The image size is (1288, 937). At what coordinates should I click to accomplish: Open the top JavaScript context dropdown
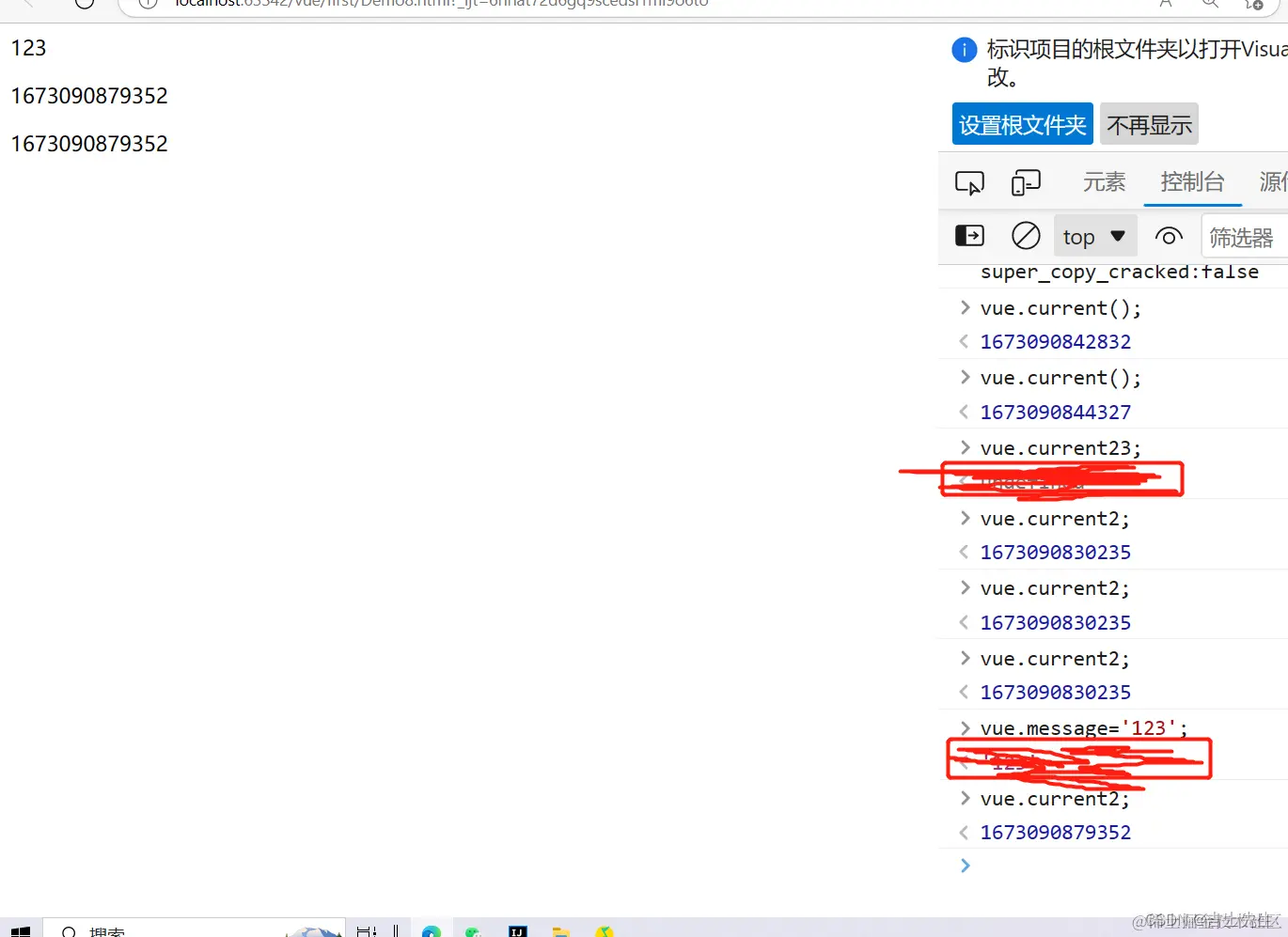(1095, 236)
